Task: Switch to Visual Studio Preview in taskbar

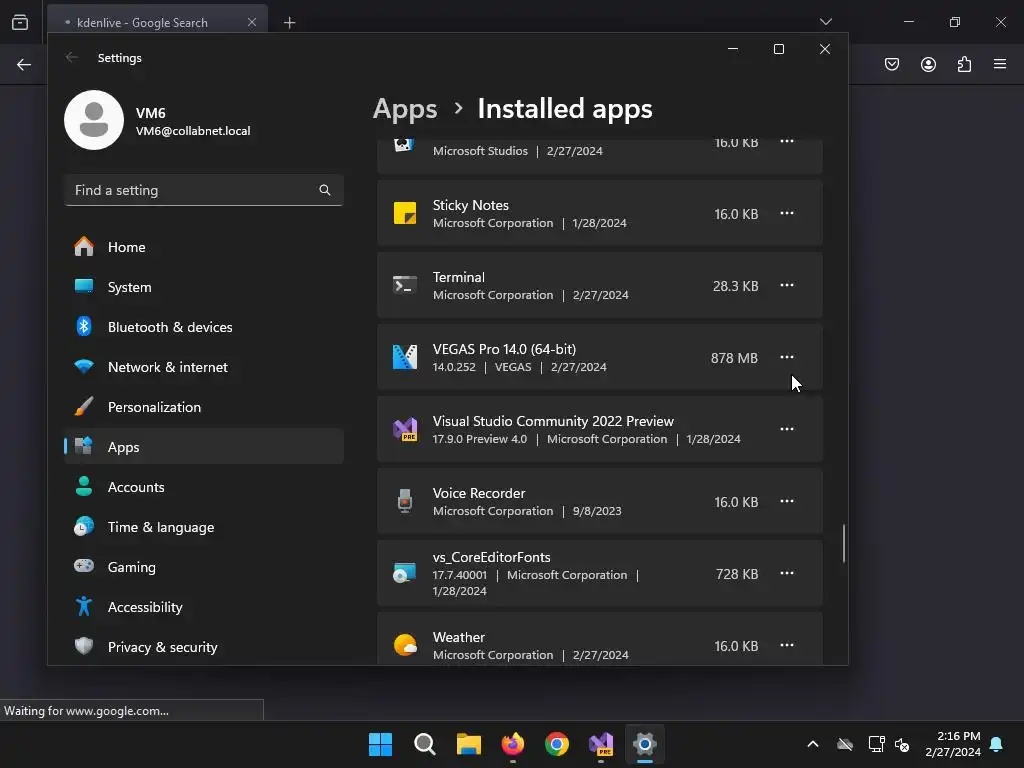Action: point(601,744)
